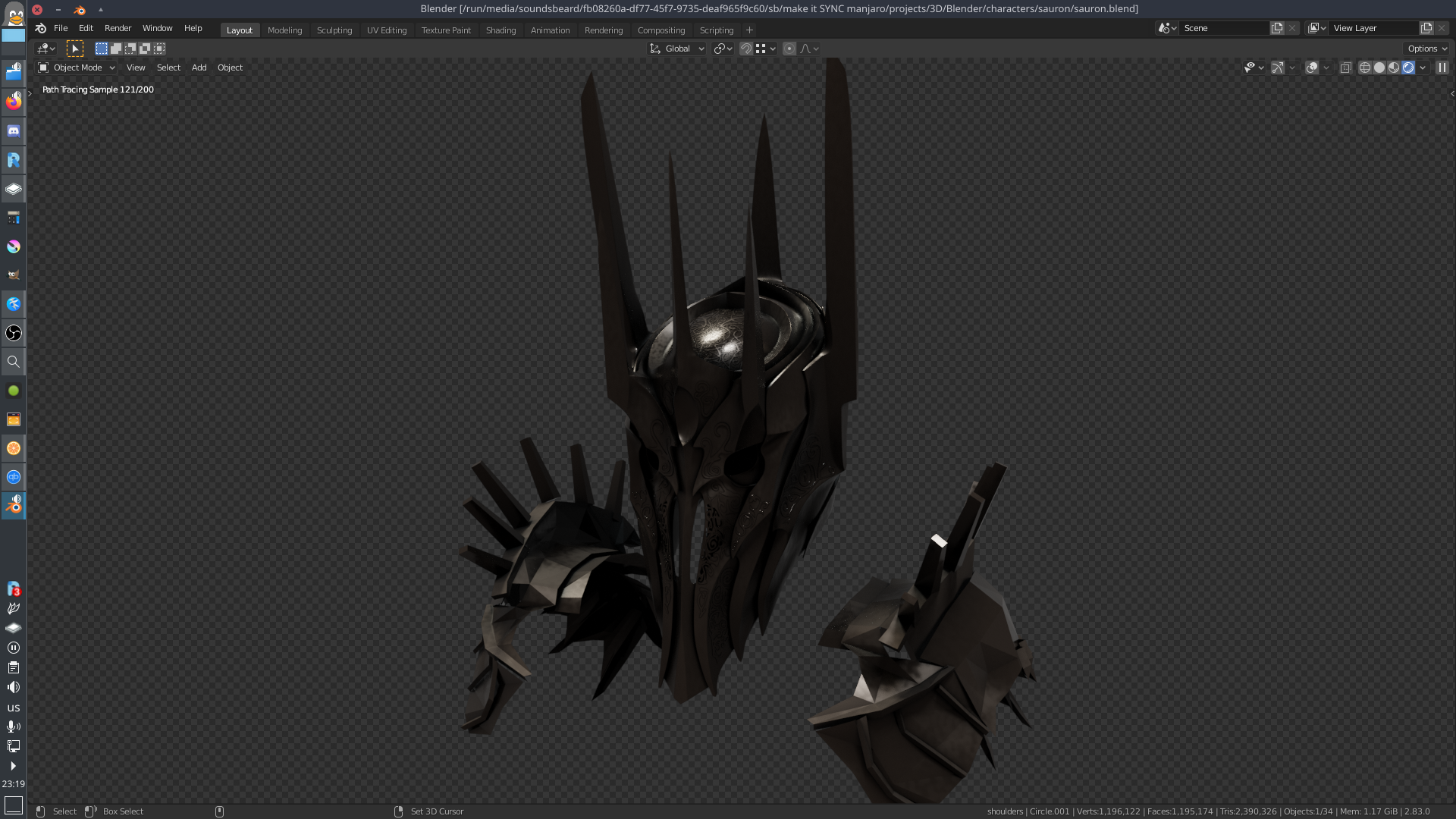Switch to rendered shading
The image size is (1456, 819).
[x=1408, y=67]
